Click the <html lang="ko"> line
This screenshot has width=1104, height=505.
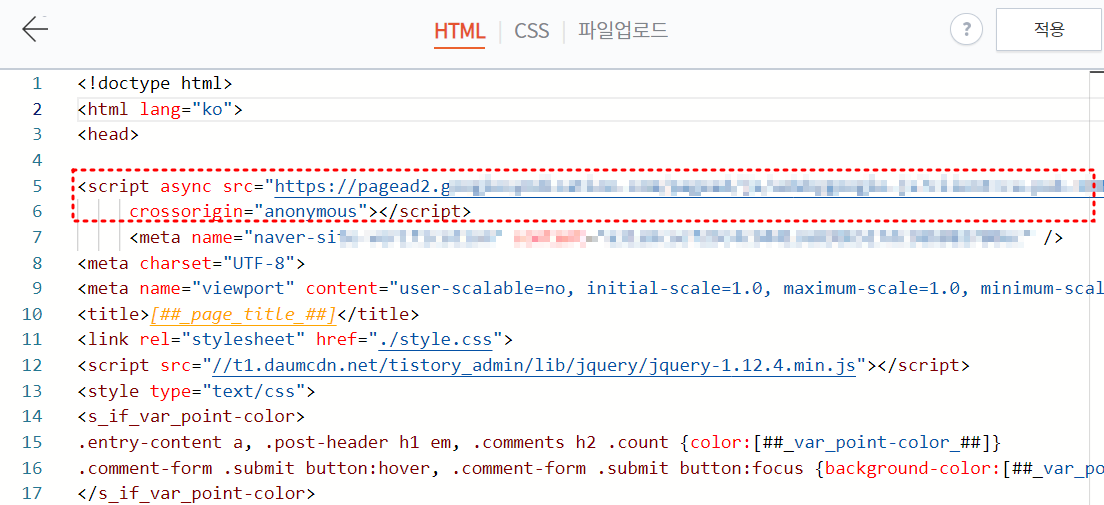pos(160,109)
